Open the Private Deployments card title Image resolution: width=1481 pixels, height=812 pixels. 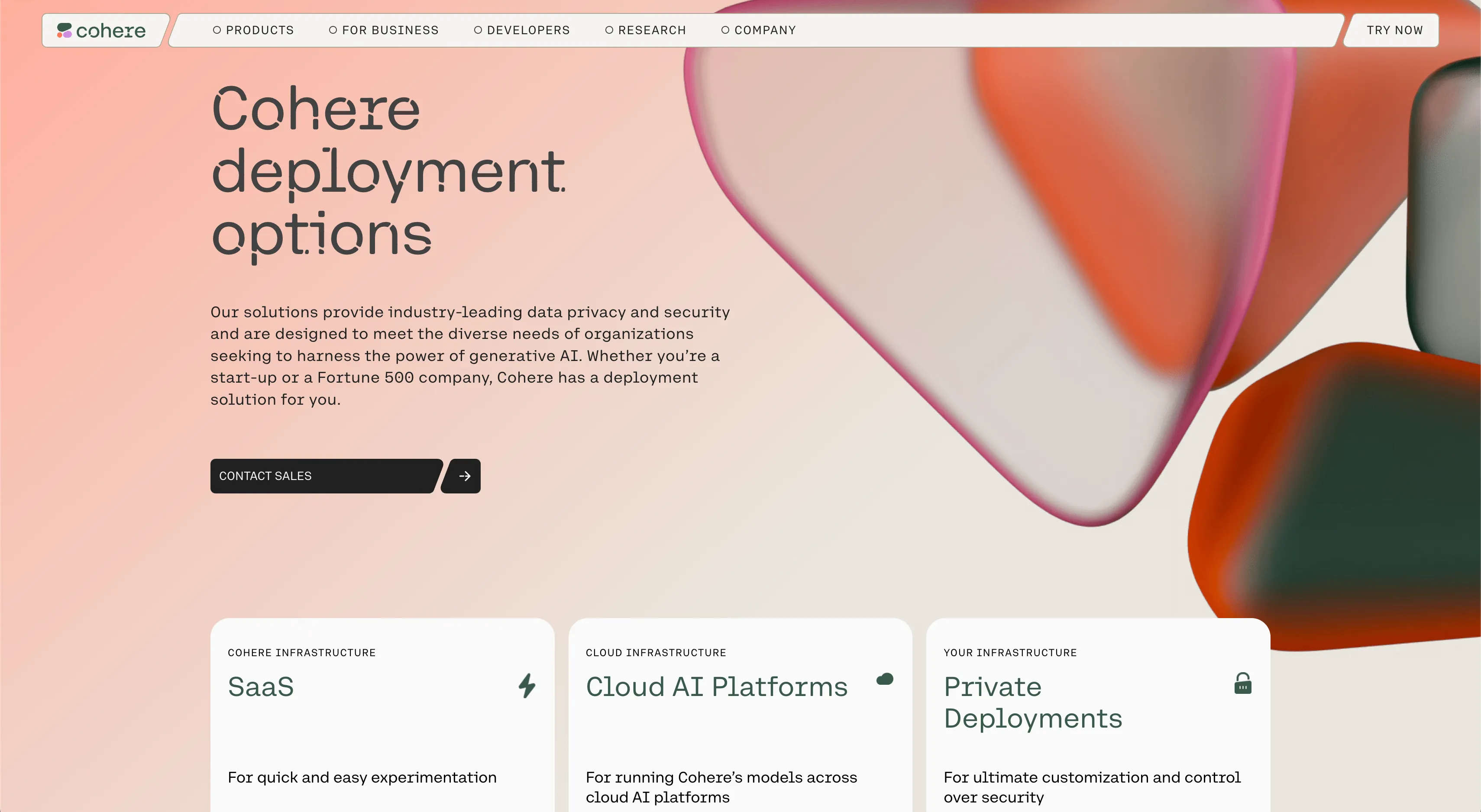[1032, 702]
